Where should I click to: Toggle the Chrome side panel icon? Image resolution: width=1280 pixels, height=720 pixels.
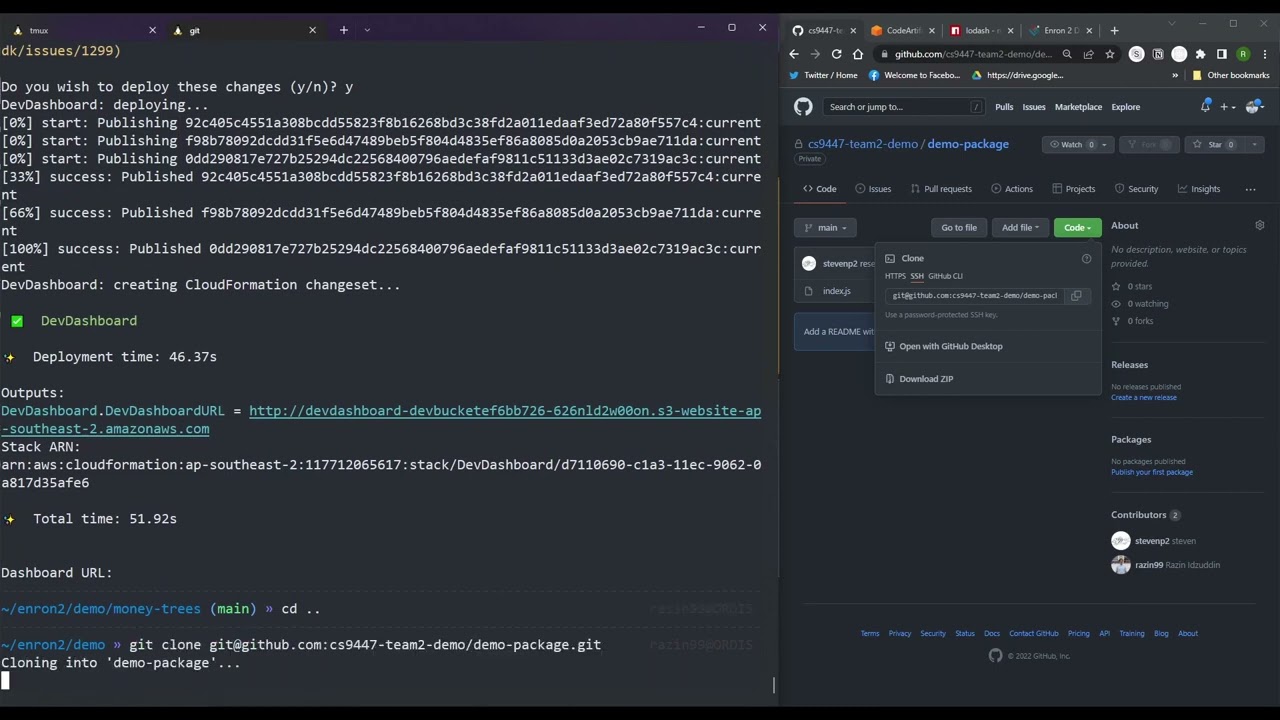pyautogui.click(x=1221, y=54)
